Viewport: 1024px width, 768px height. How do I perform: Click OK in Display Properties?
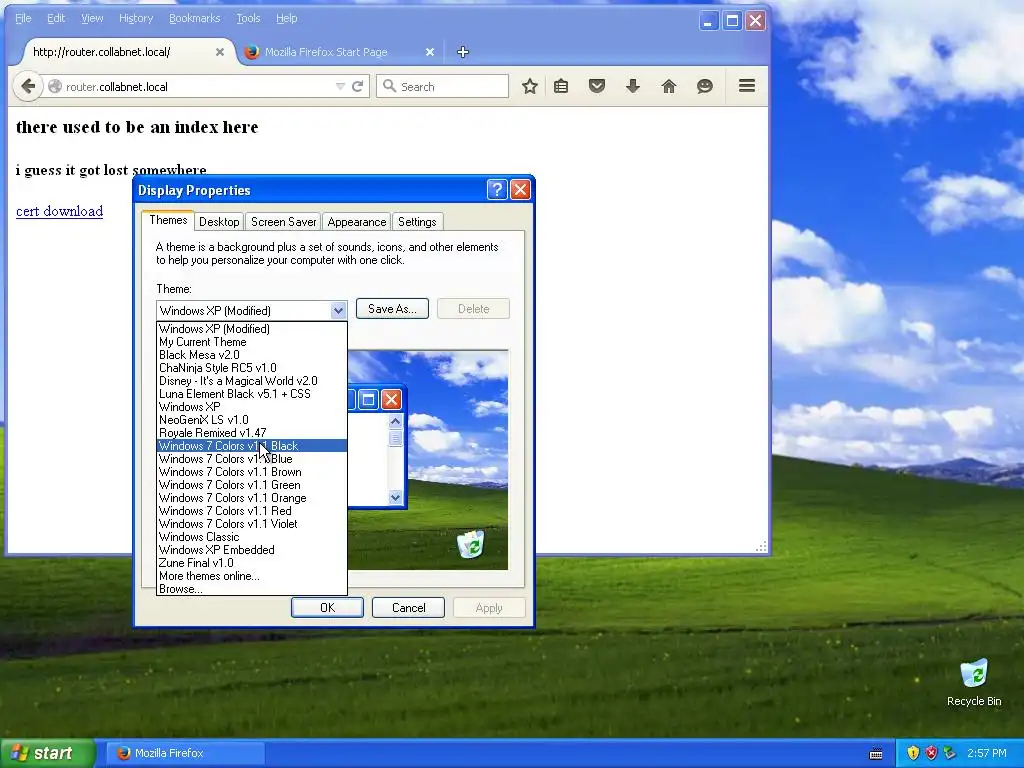[327, 608]
